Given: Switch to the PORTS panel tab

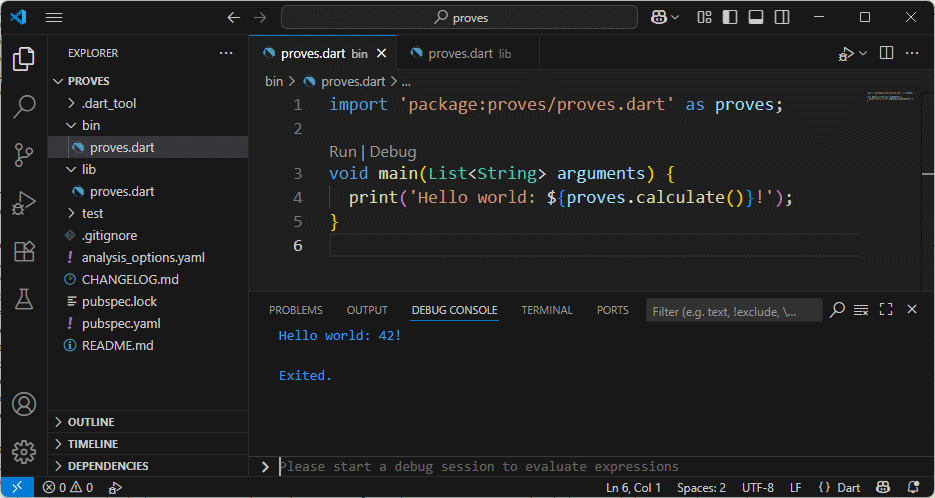Looking at the screenshot, I should [x=612, y=310].
